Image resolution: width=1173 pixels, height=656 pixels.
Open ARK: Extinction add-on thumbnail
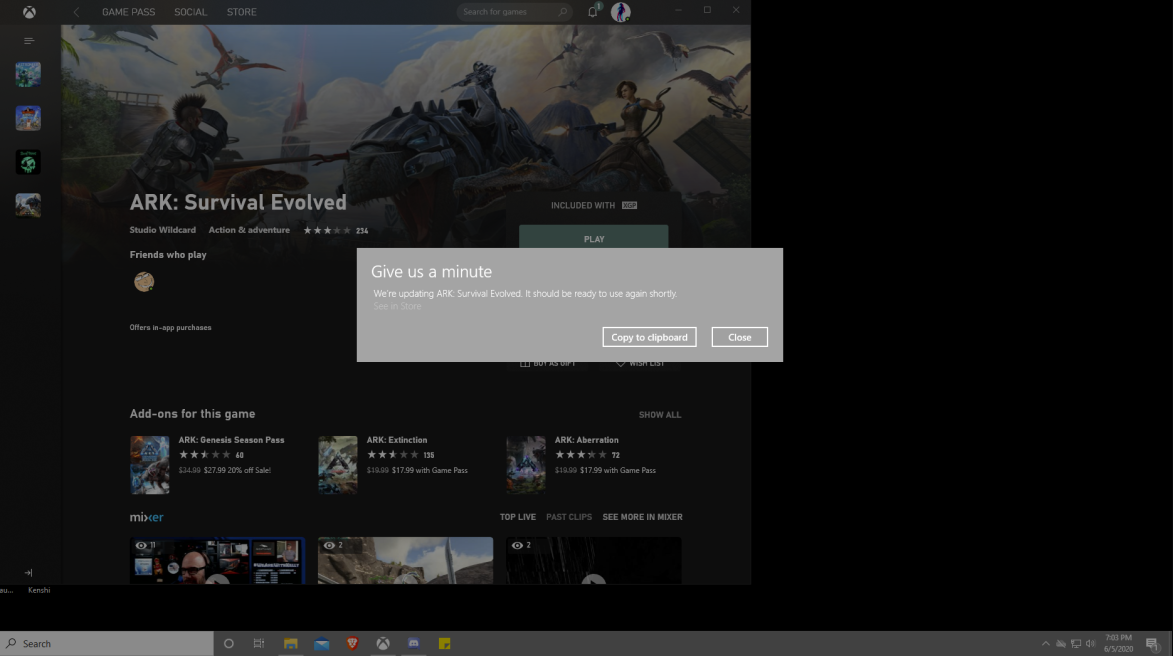tap(338, 465)
